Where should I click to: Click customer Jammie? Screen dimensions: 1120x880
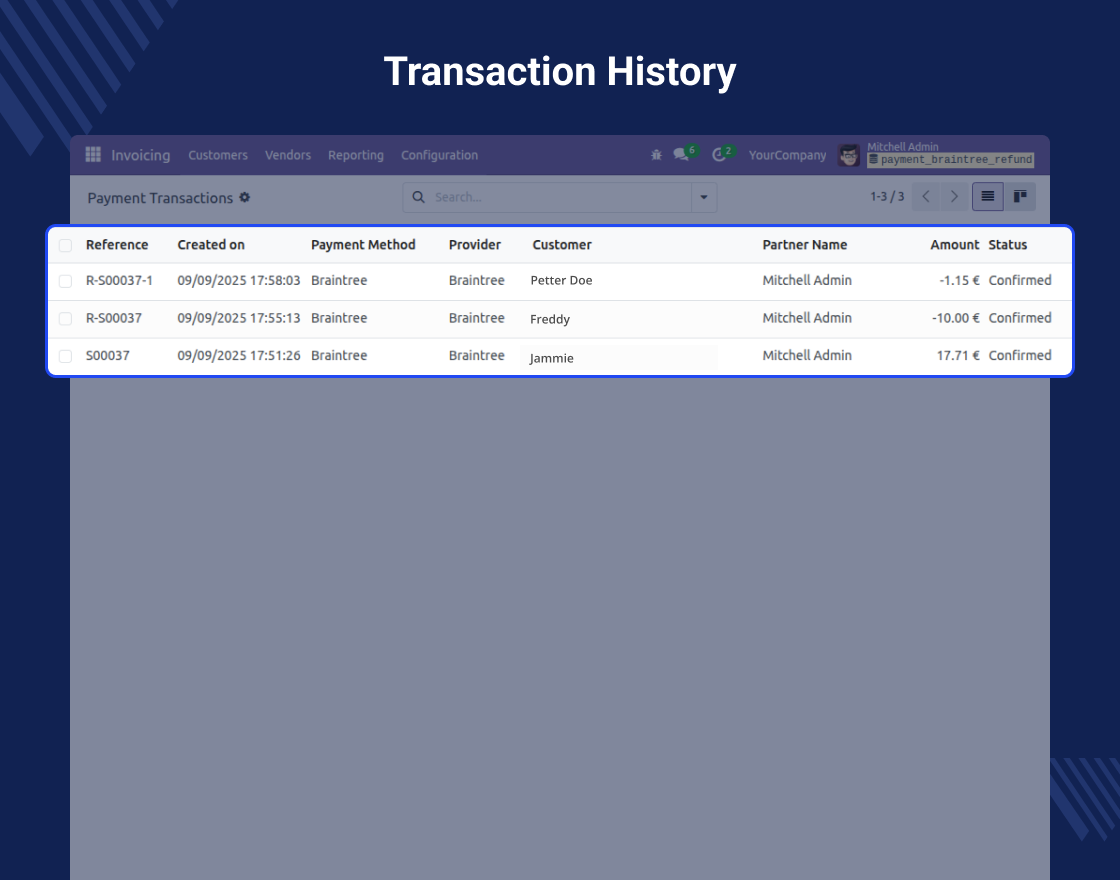coord(551,358)
